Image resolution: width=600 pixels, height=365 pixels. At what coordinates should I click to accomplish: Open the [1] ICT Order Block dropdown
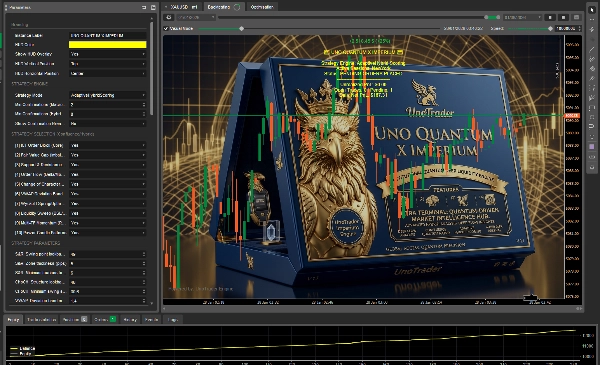[x=108, y=145]
